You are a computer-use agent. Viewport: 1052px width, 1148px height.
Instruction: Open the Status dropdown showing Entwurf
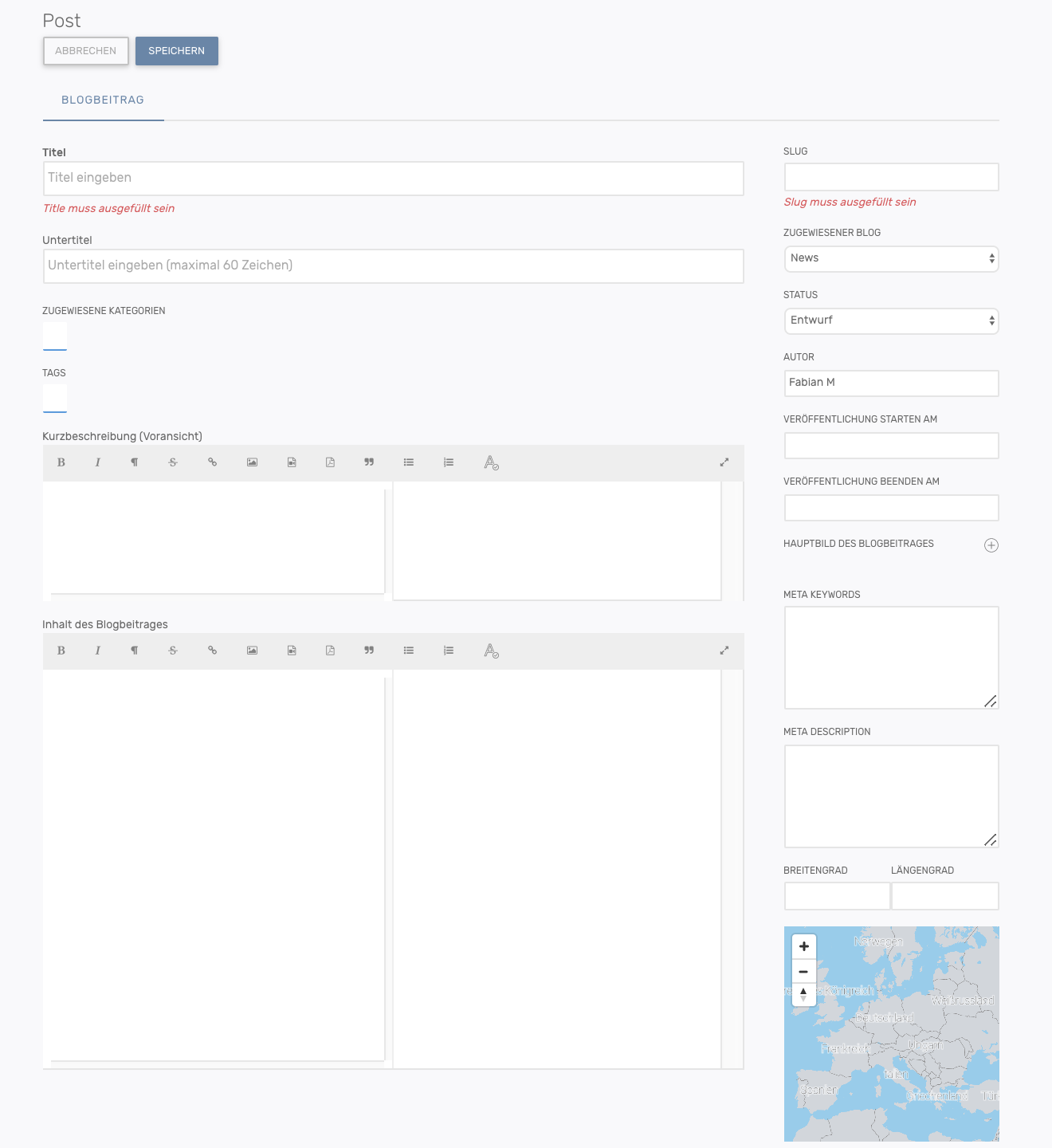pyautogui.click(x=891, y=320)
